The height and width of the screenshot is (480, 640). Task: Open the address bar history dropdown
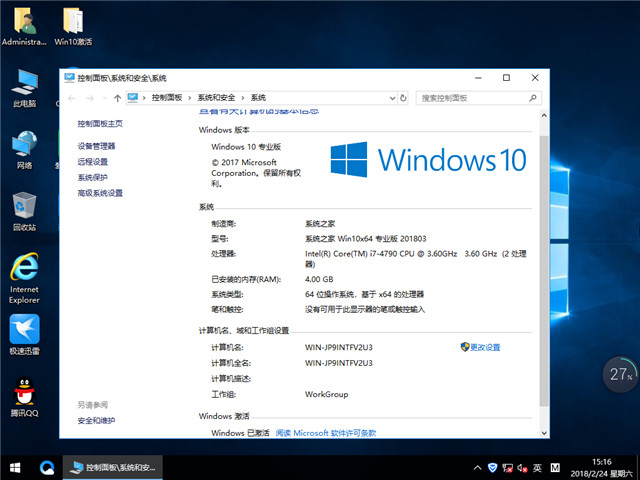392,98
